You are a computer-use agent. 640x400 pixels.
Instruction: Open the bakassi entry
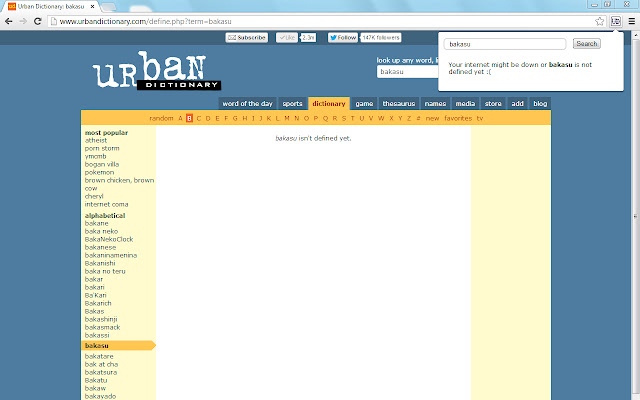97,335
